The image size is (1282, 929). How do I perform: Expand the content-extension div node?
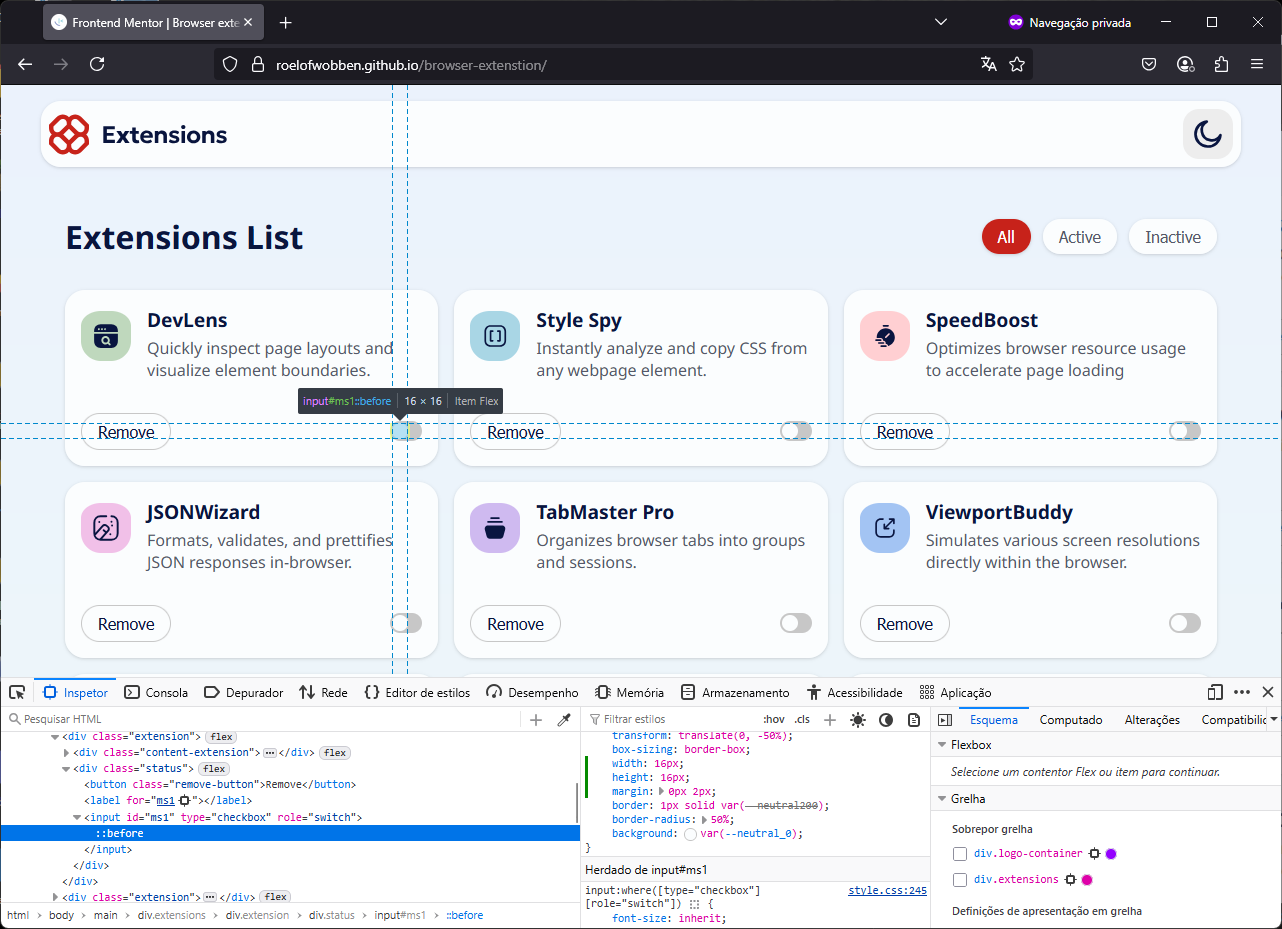(66, 753)
